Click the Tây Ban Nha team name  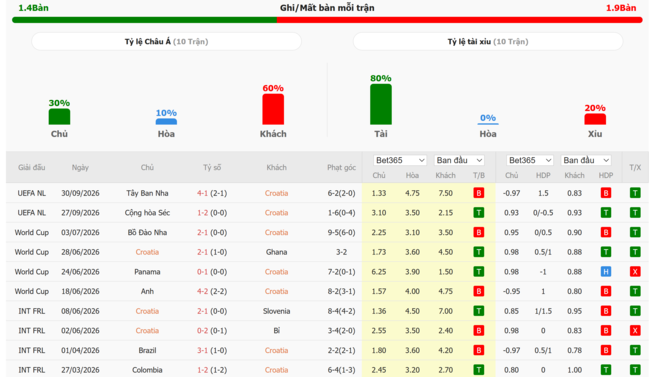pos(147,193)
